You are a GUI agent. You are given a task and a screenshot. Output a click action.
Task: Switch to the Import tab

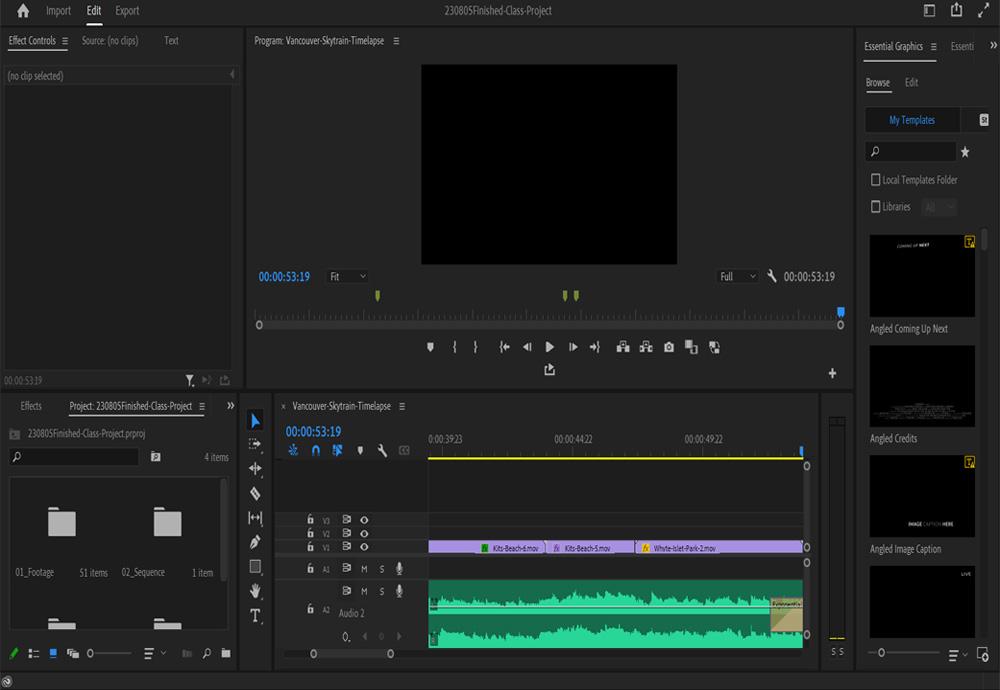[58, 11]
